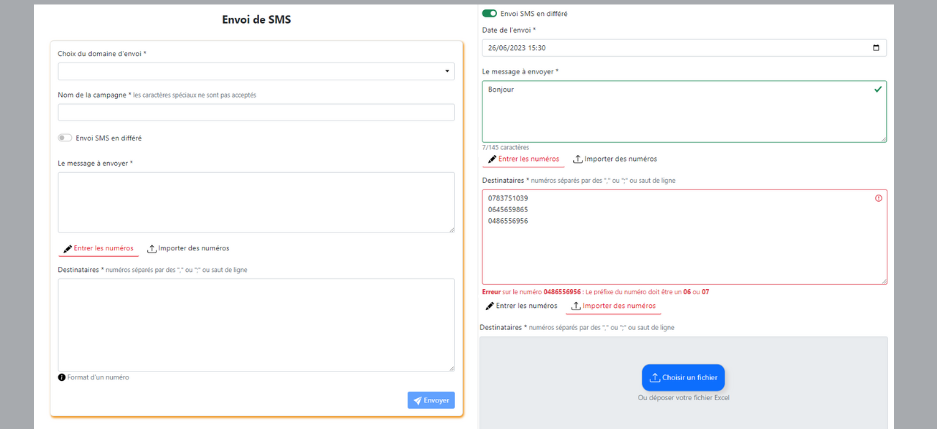Select the Entrer les numéros tab in the left form

coord(98,248)
